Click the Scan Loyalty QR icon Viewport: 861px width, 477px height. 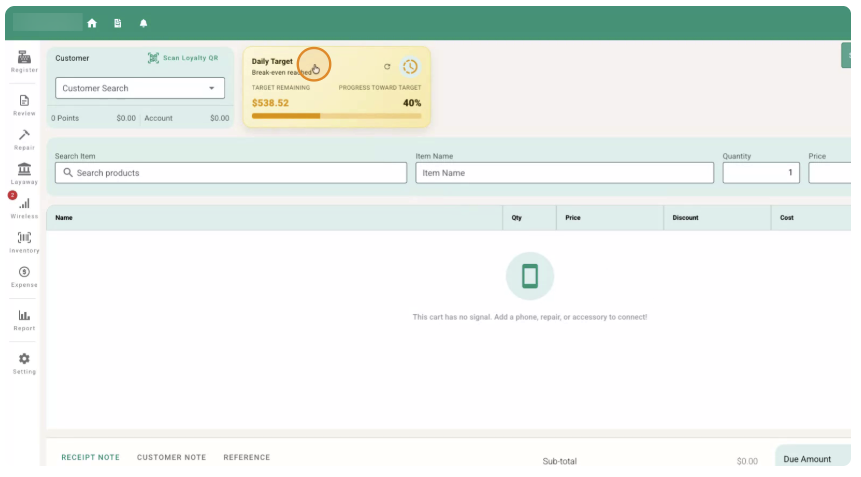pos(153,58)
